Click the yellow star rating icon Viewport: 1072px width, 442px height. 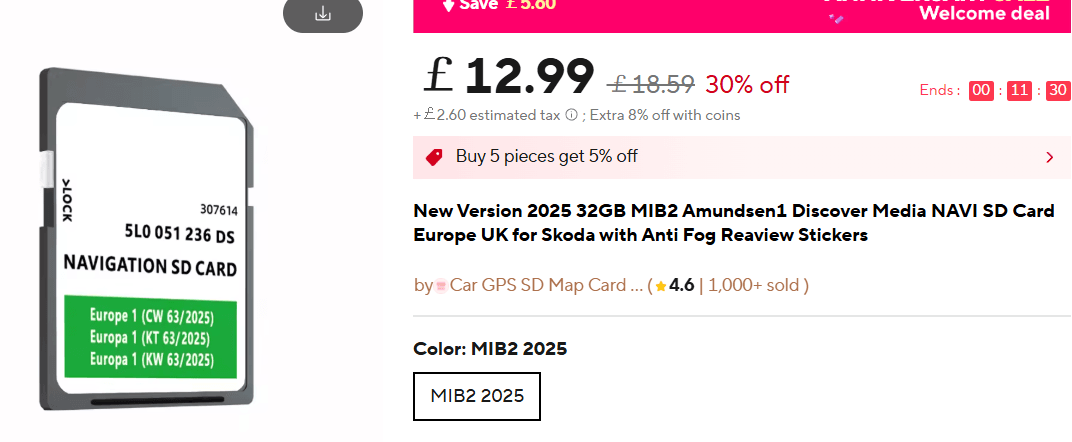click(x=661, y=286)
